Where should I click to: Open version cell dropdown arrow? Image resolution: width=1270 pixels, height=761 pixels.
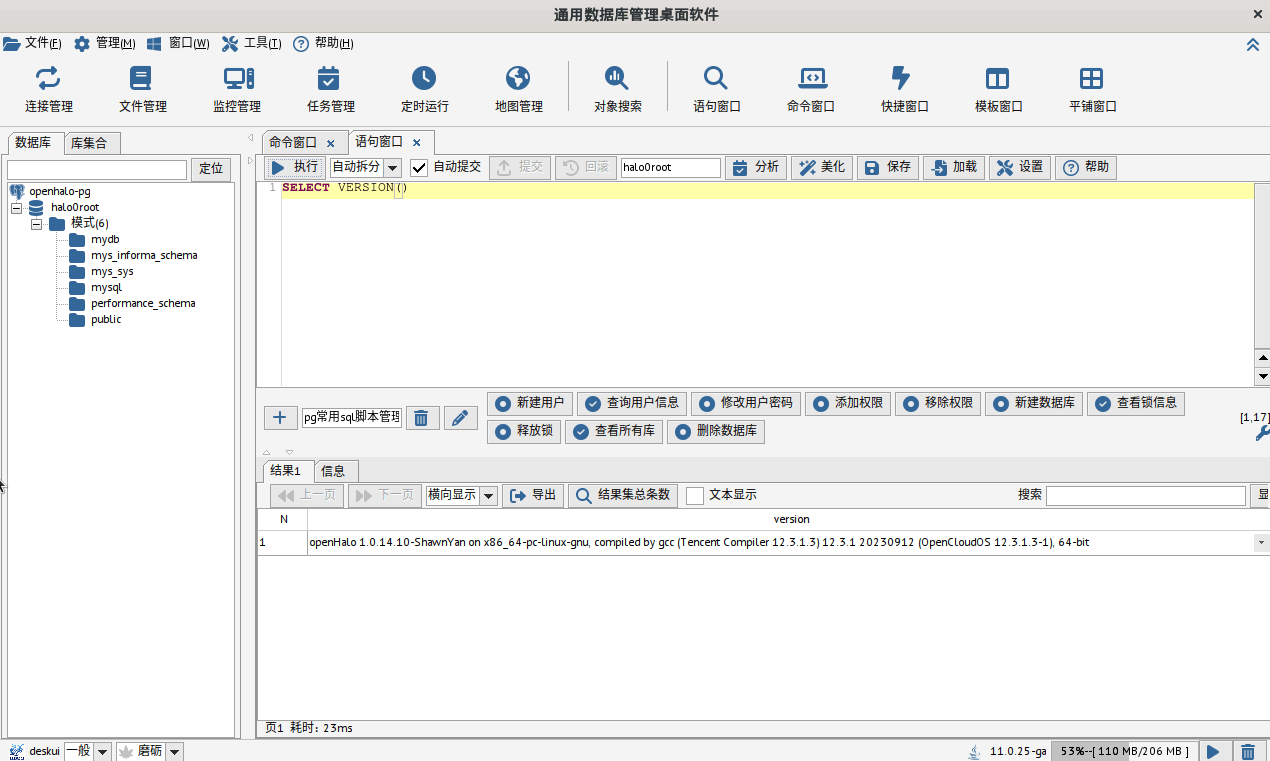coord(1260,543)
